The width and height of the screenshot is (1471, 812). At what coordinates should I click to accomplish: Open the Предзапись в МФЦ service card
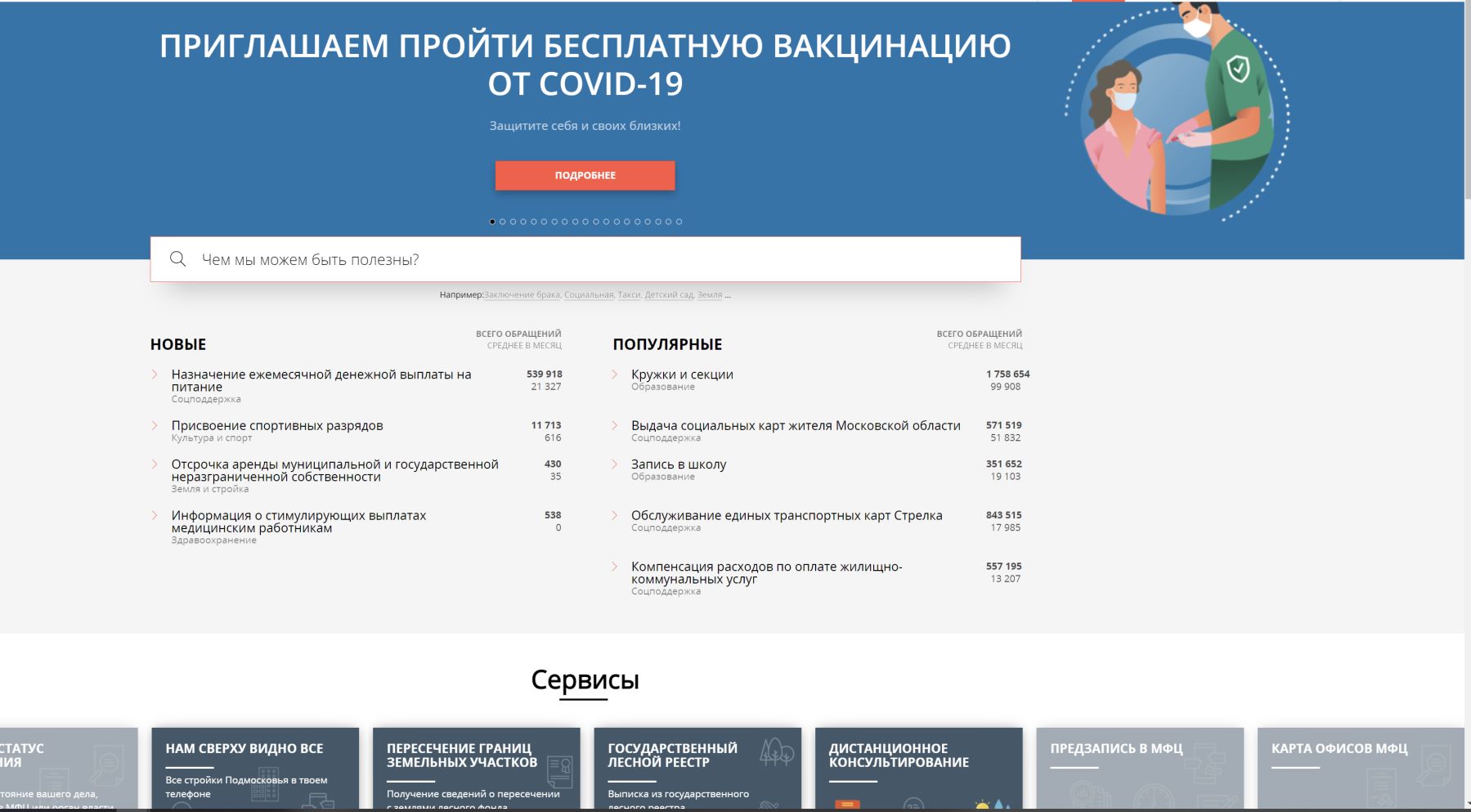point(1139,767)
